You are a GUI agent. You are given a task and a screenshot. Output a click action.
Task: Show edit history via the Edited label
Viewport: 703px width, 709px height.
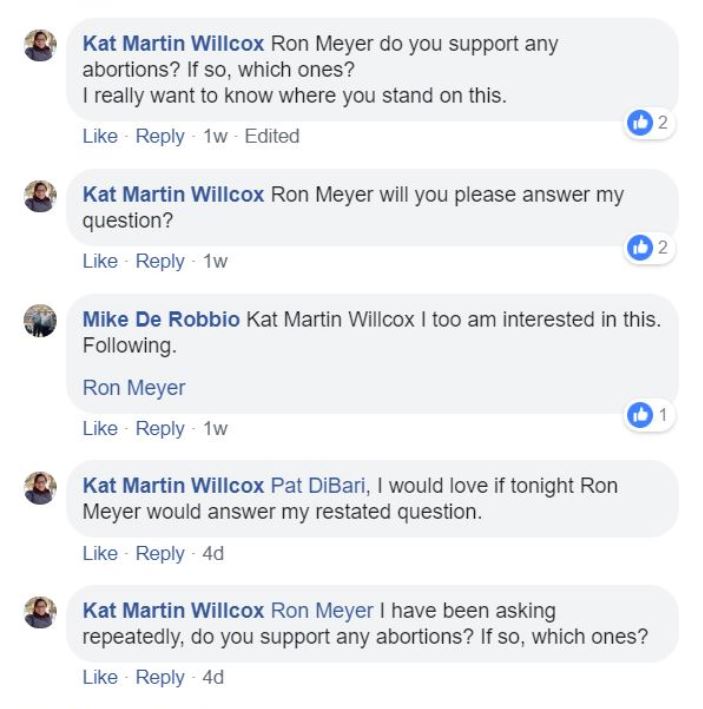[272, 136]
